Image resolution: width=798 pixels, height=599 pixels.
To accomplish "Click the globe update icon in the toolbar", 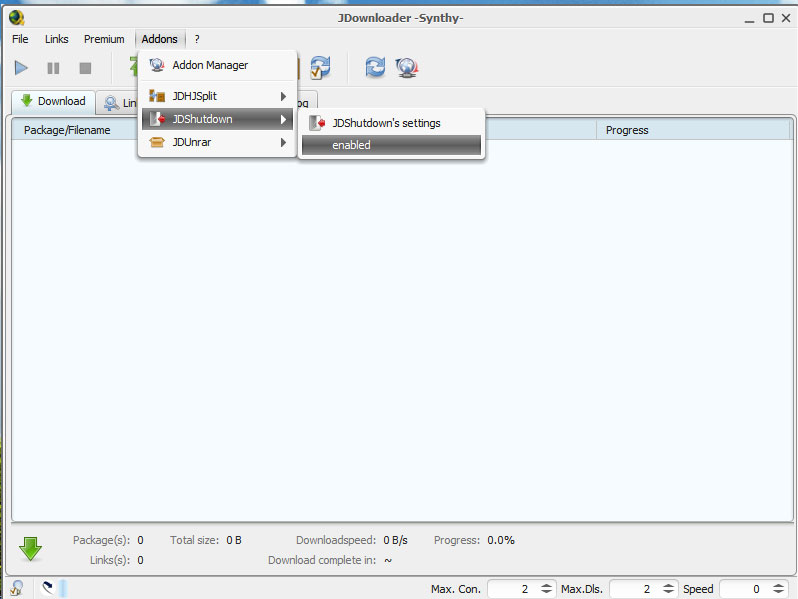I will coord(406,68).
